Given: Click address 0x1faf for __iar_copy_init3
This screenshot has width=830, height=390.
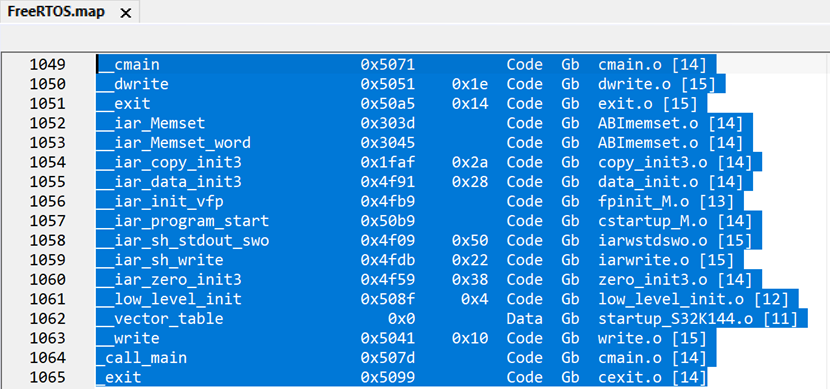Looking at the screenshot, I should tap(387, 163).
